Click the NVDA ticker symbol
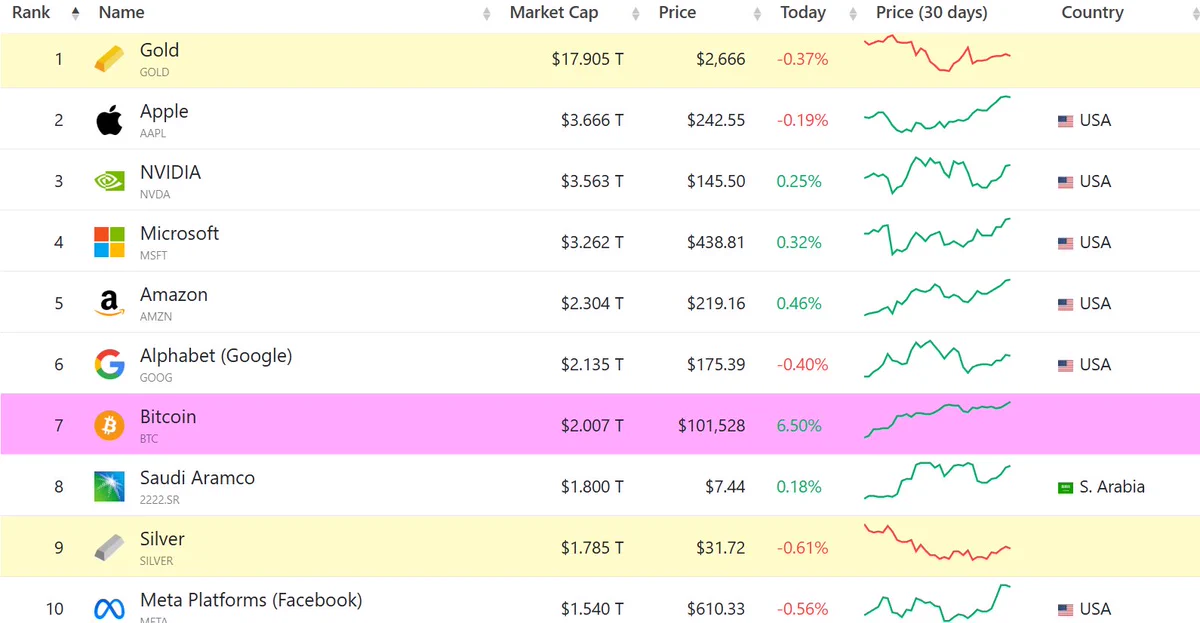The width and height of the screenshot is (1200, 623). (155, 195)
